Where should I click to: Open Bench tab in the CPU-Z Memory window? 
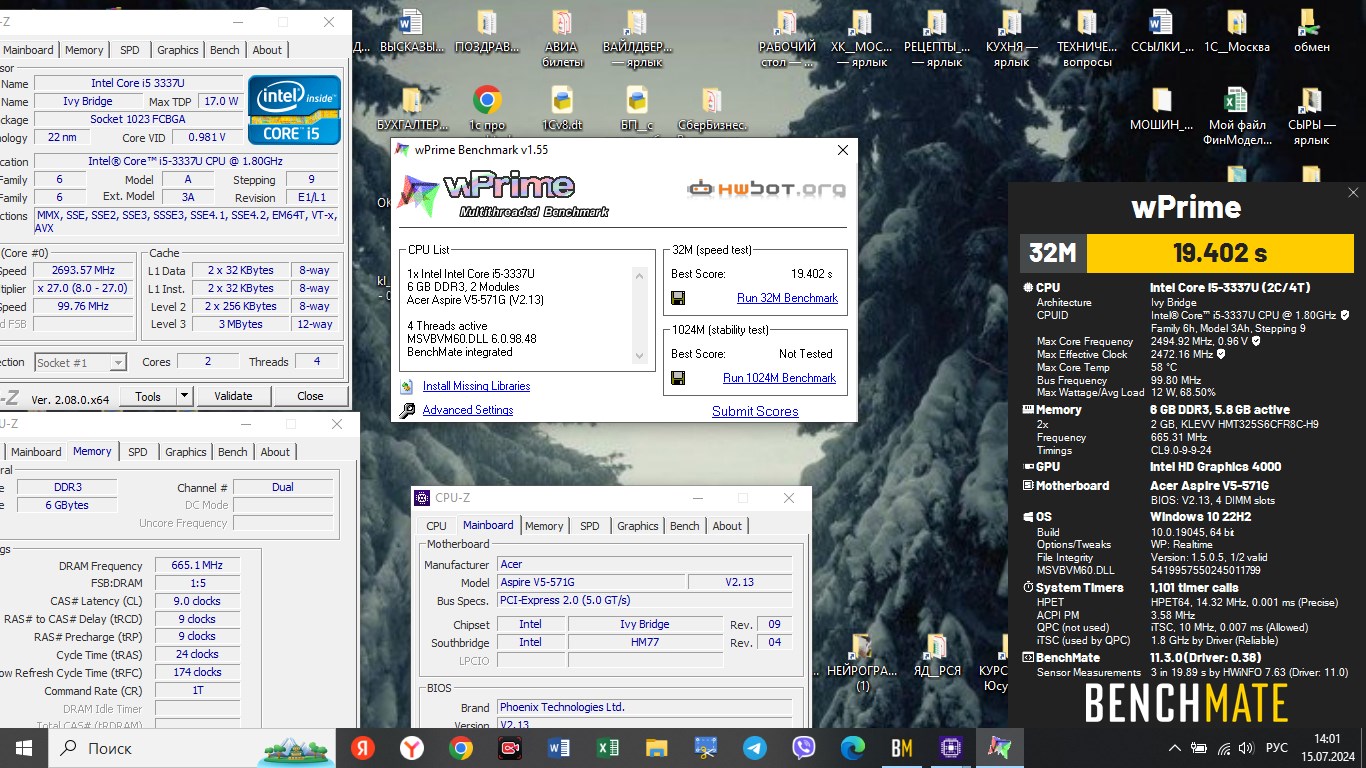233,452
